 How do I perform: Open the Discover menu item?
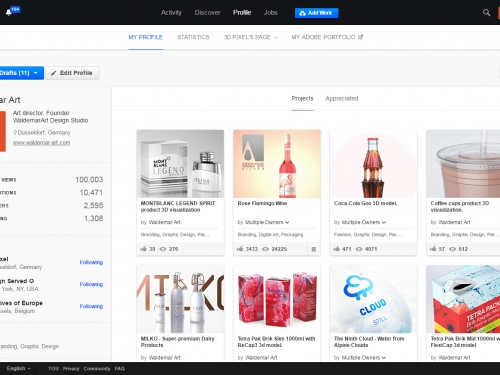point(207,13)
